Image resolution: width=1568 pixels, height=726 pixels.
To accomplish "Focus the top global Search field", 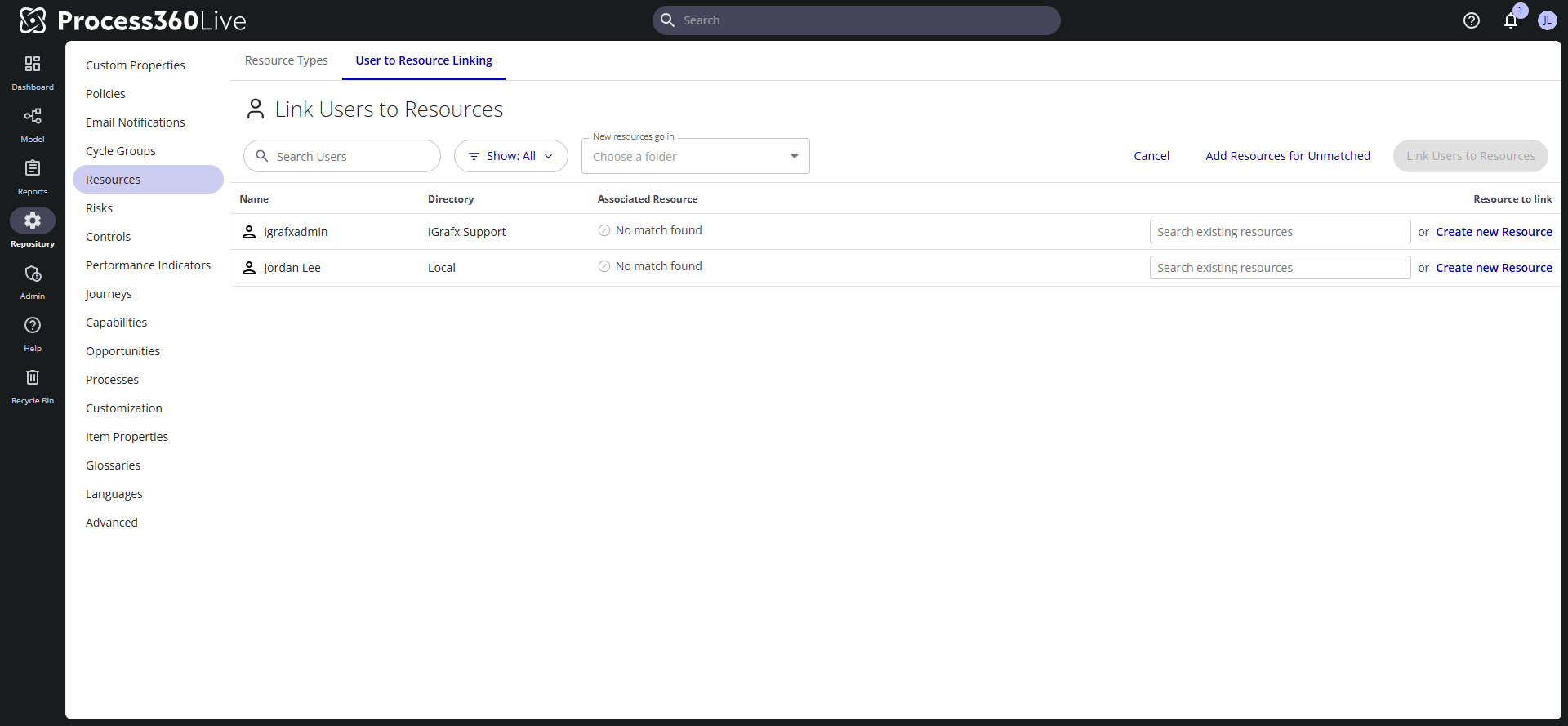I will click(x=856, y=20).
